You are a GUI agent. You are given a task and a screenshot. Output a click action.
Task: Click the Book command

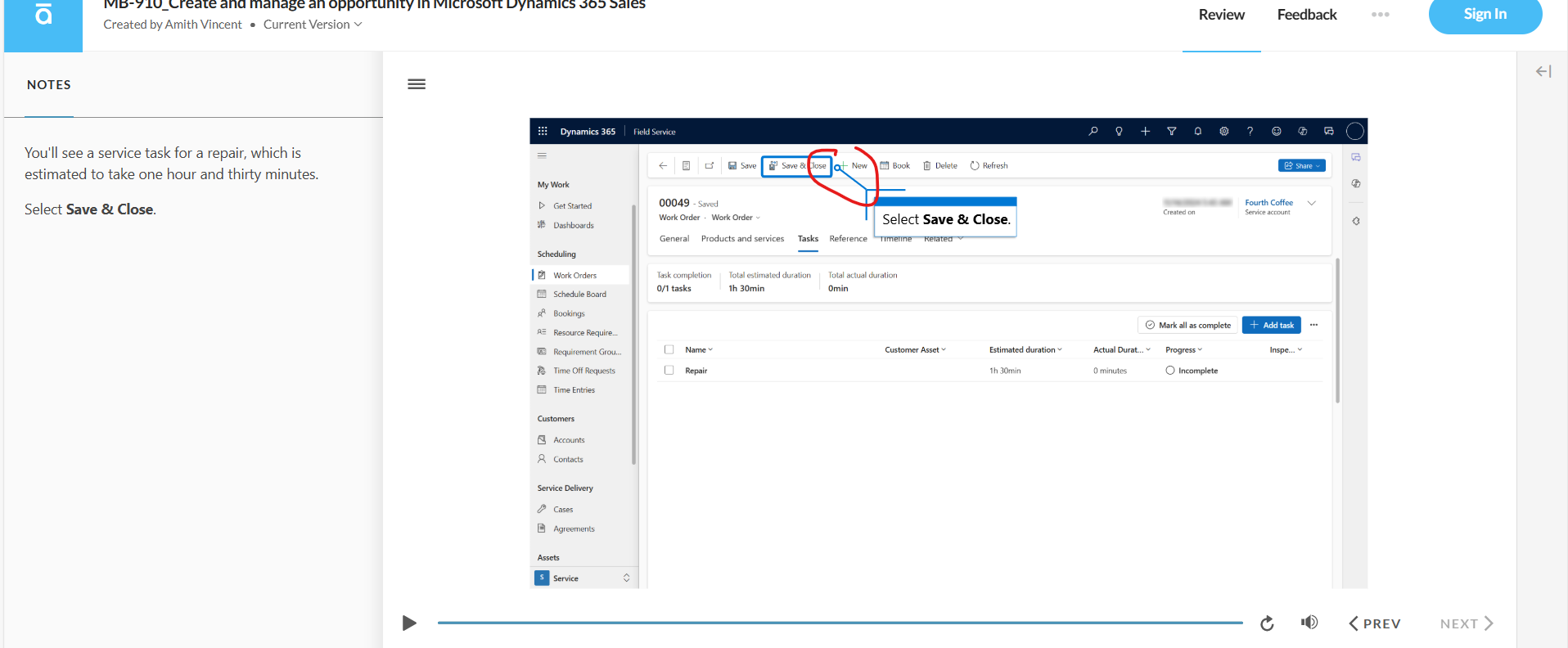[x=894, y=165]
